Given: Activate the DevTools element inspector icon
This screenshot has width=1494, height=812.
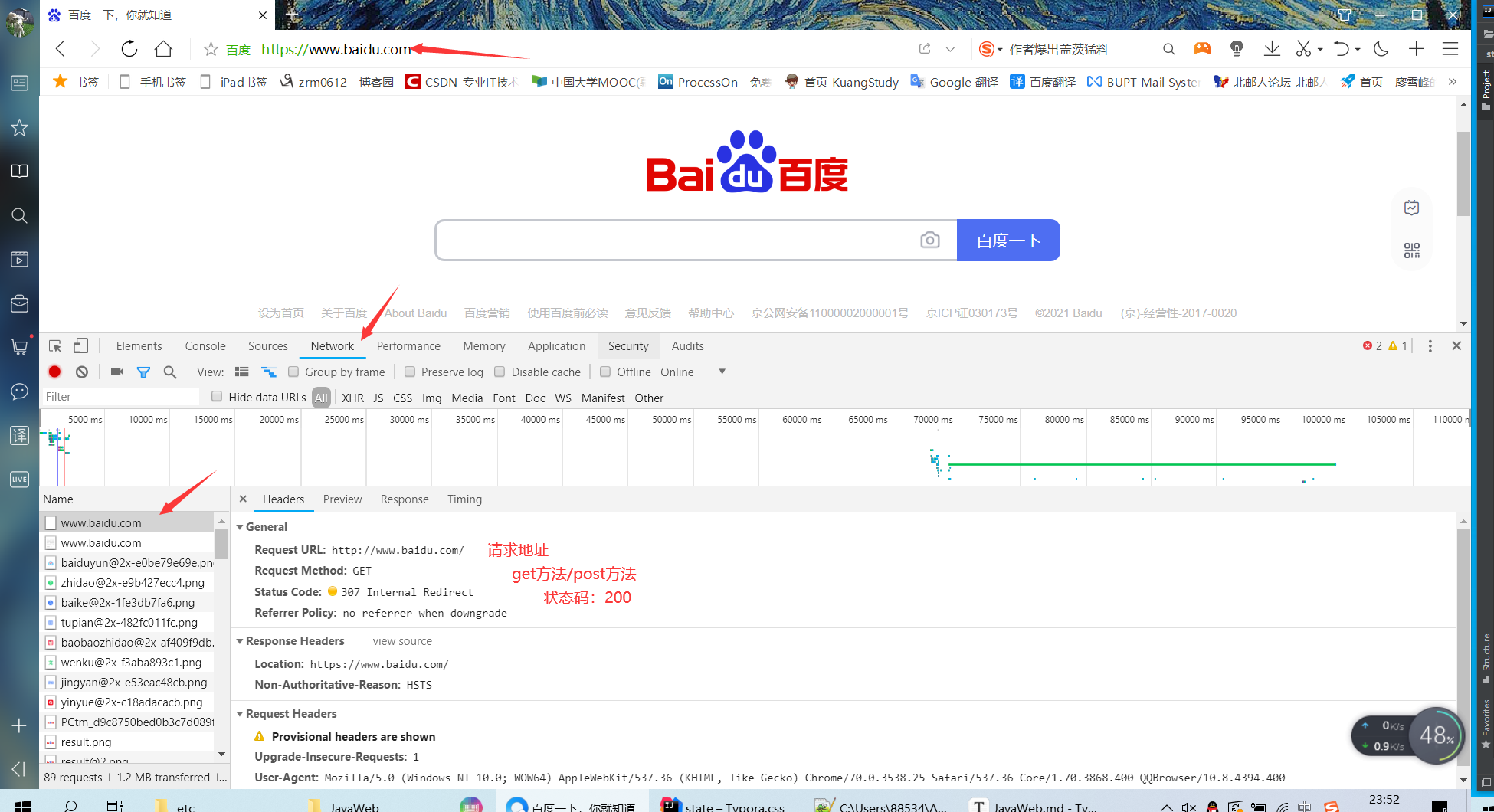Looking at the screenshot, I should click(x=55, y=346).
